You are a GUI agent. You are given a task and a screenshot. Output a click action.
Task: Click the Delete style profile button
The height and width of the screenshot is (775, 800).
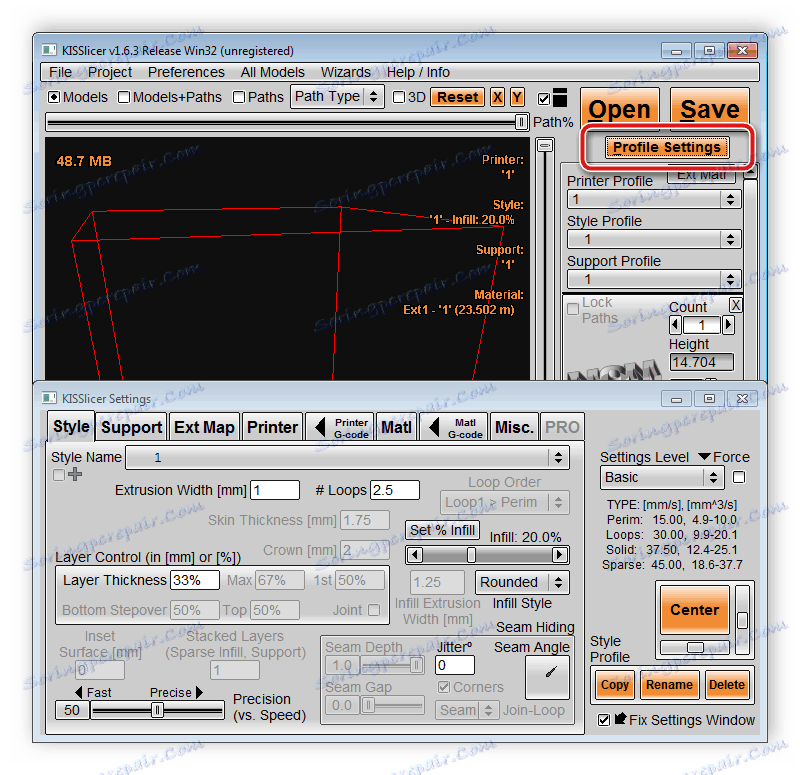[x=727, y=685]
